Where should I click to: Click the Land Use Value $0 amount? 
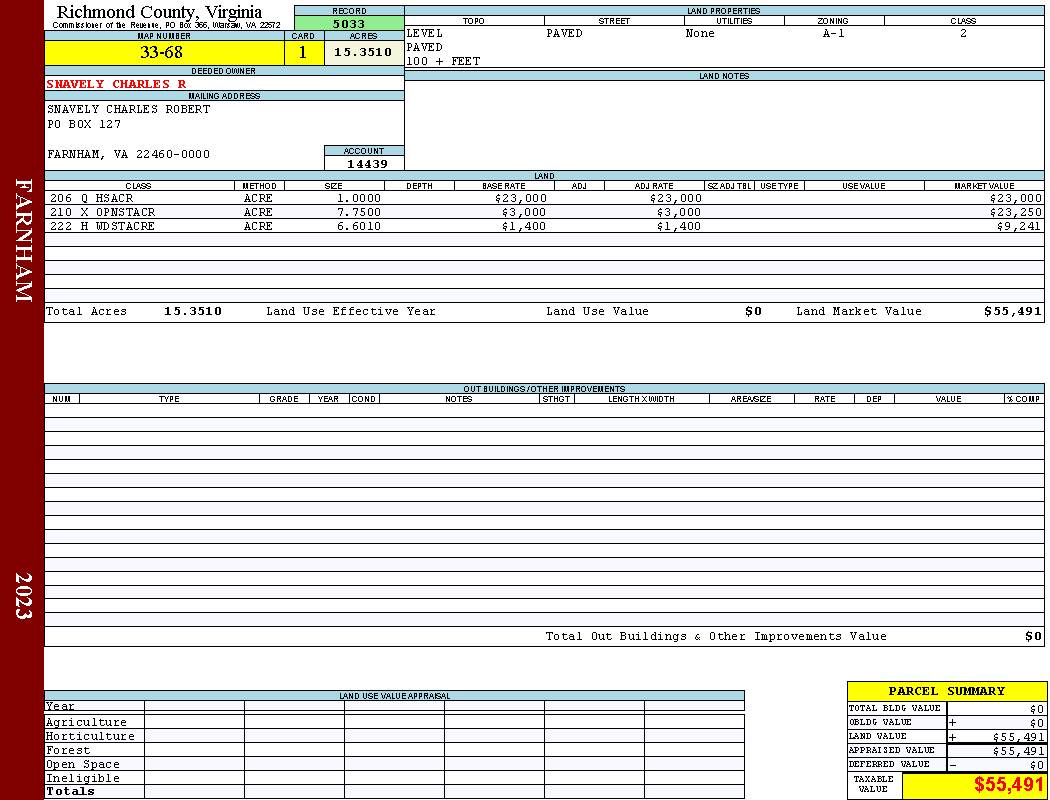click(x=753, y=311)
